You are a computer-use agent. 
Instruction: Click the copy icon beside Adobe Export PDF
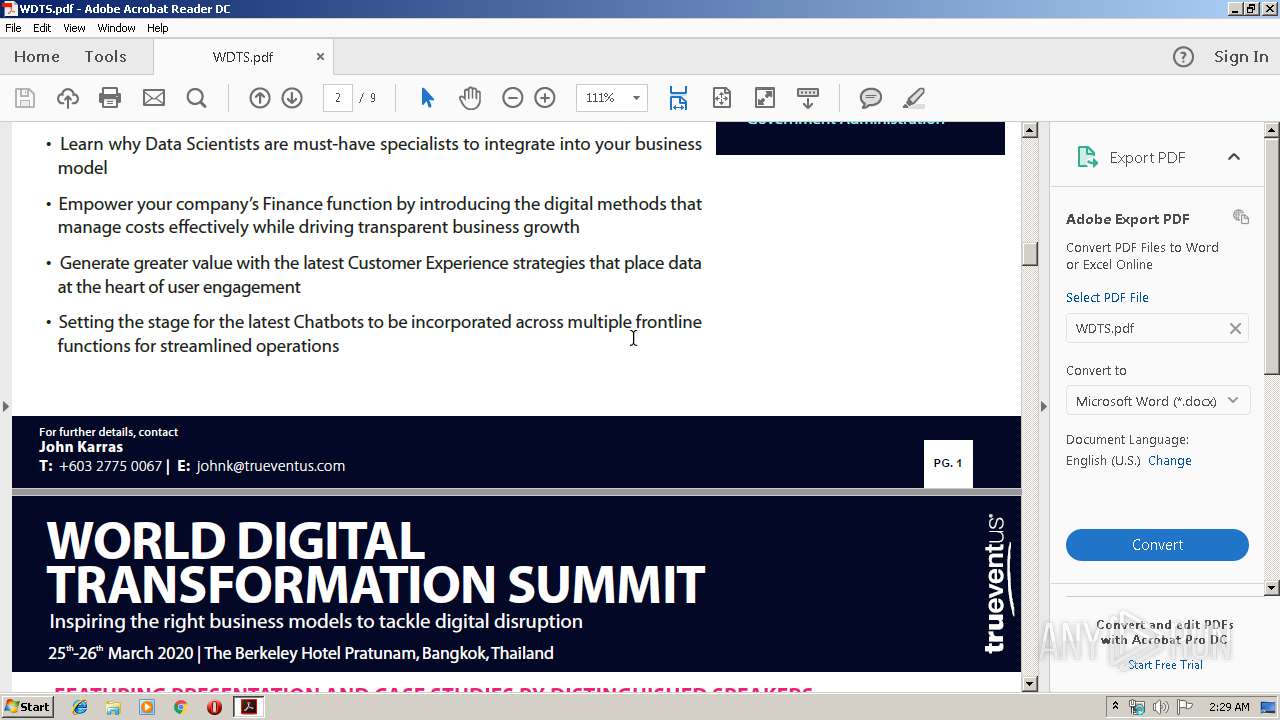(x=1241, y=217)
